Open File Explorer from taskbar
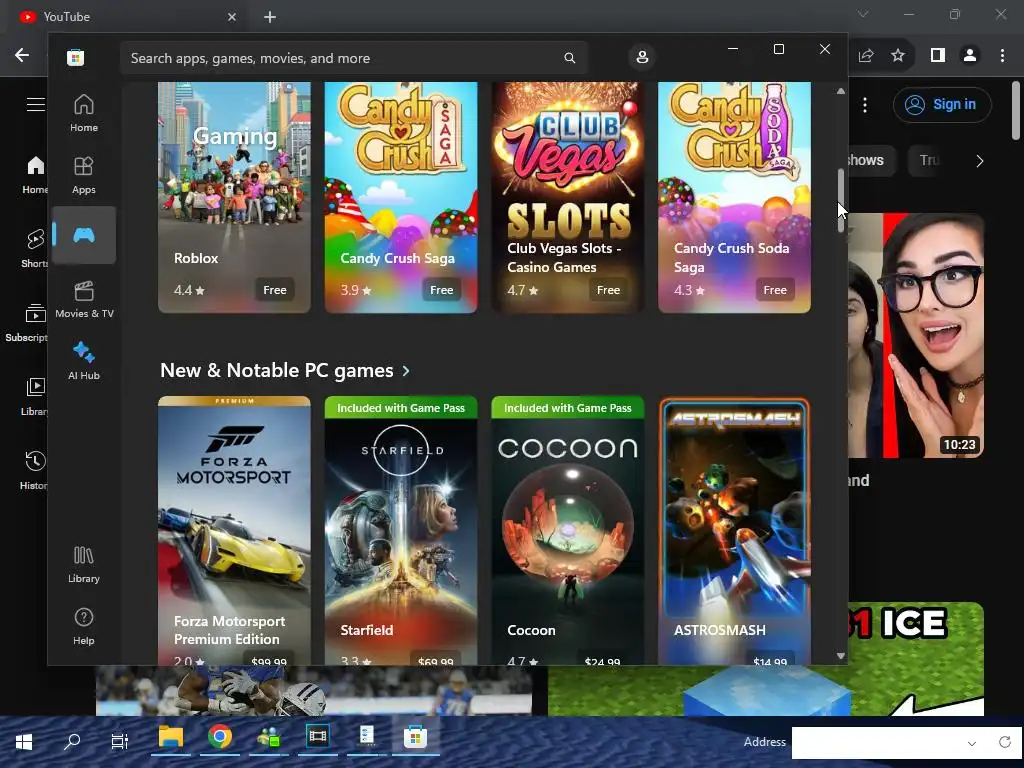This screenshot has width=1024, height=768. coord(170,738)
